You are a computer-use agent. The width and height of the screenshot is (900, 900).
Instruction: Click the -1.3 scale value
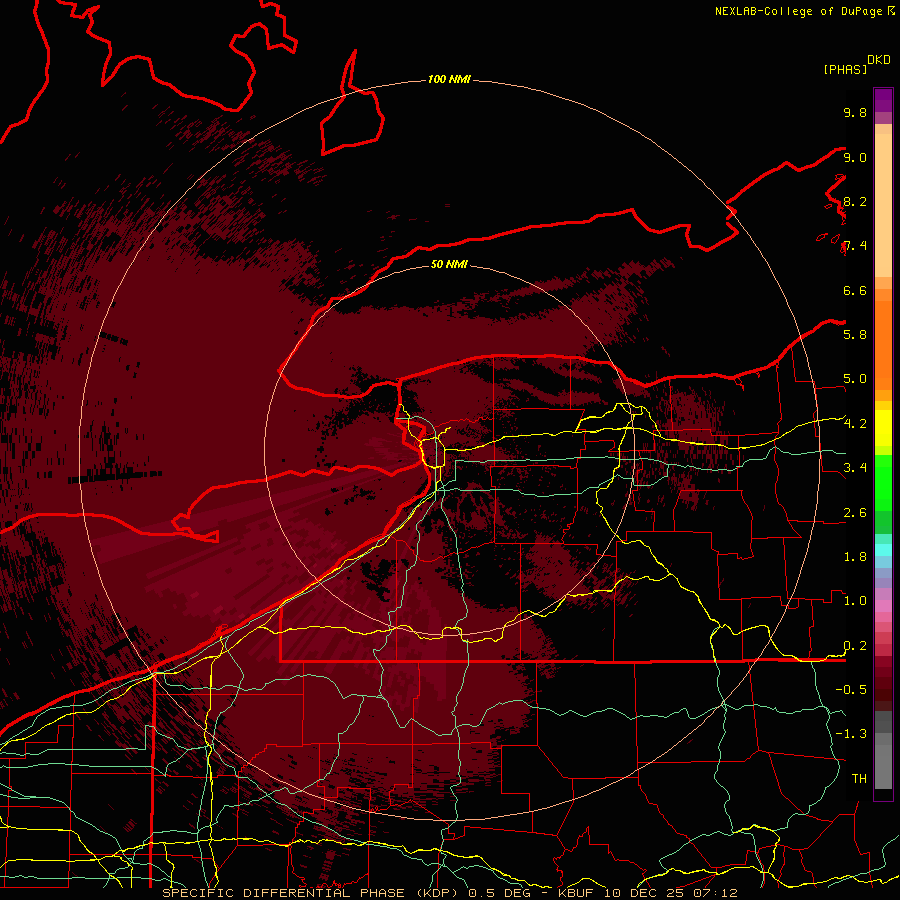click(x=851, y=734)
